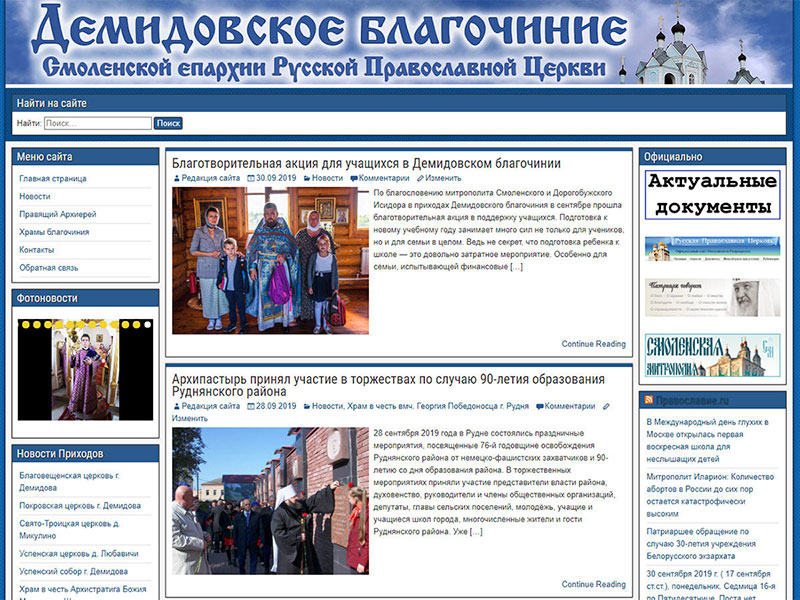The width and height of the screenshot is (800, 600).
Task: Click the calendar icon next to 30.09.2019
Action: (251, 179)
